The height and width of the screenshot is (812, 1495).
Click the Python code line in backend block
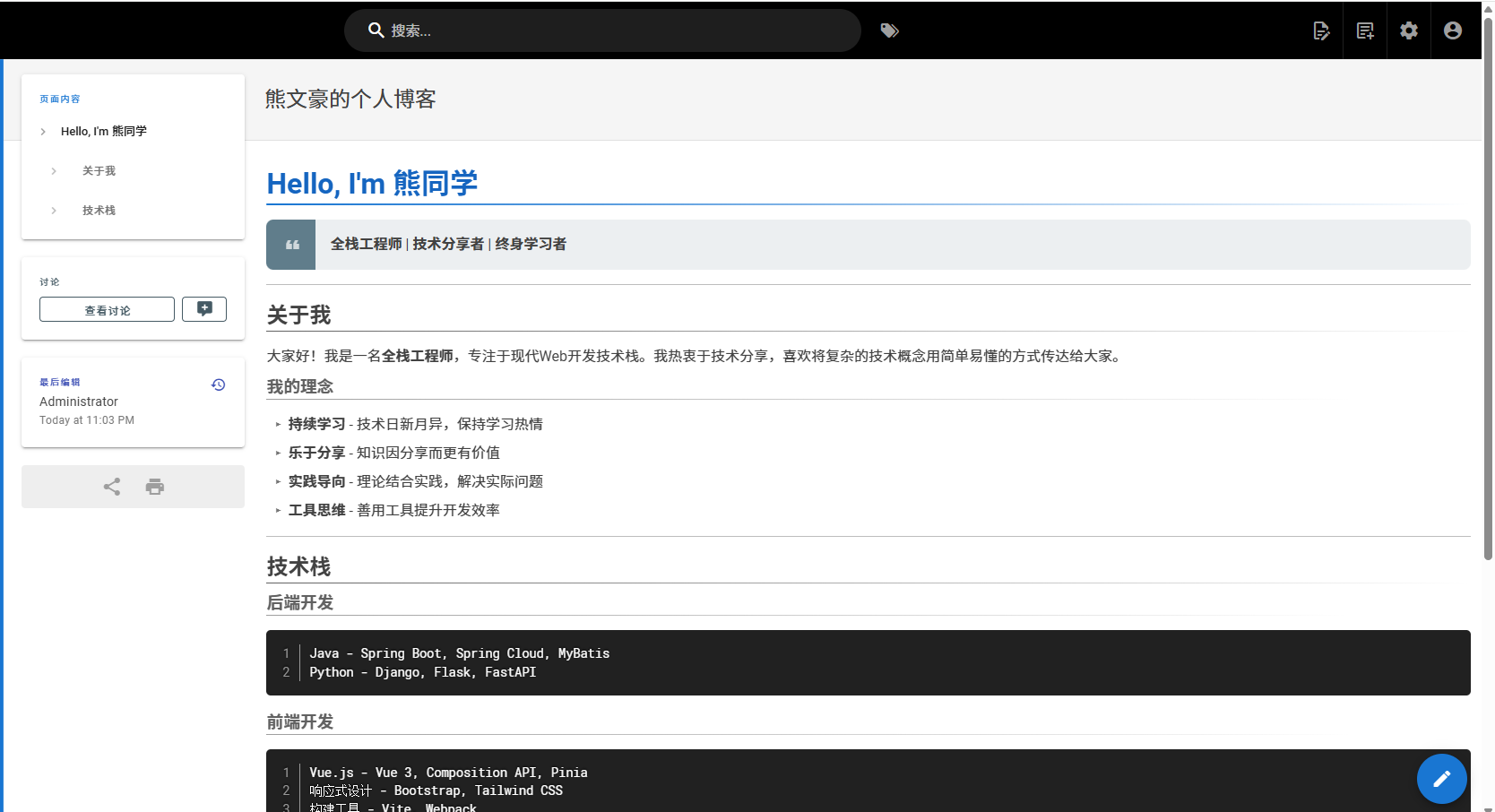pos(423,672)
